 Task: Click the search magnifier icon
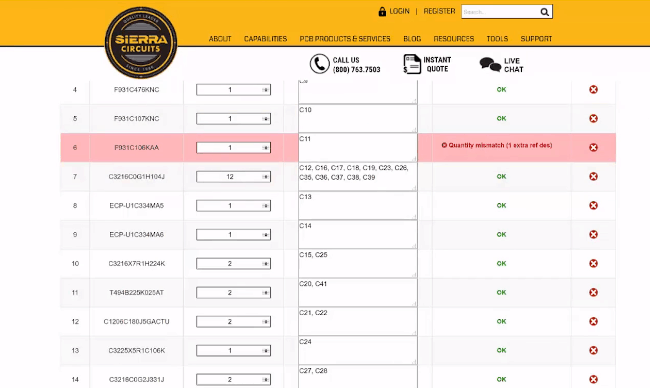click(x=544, y=12)
